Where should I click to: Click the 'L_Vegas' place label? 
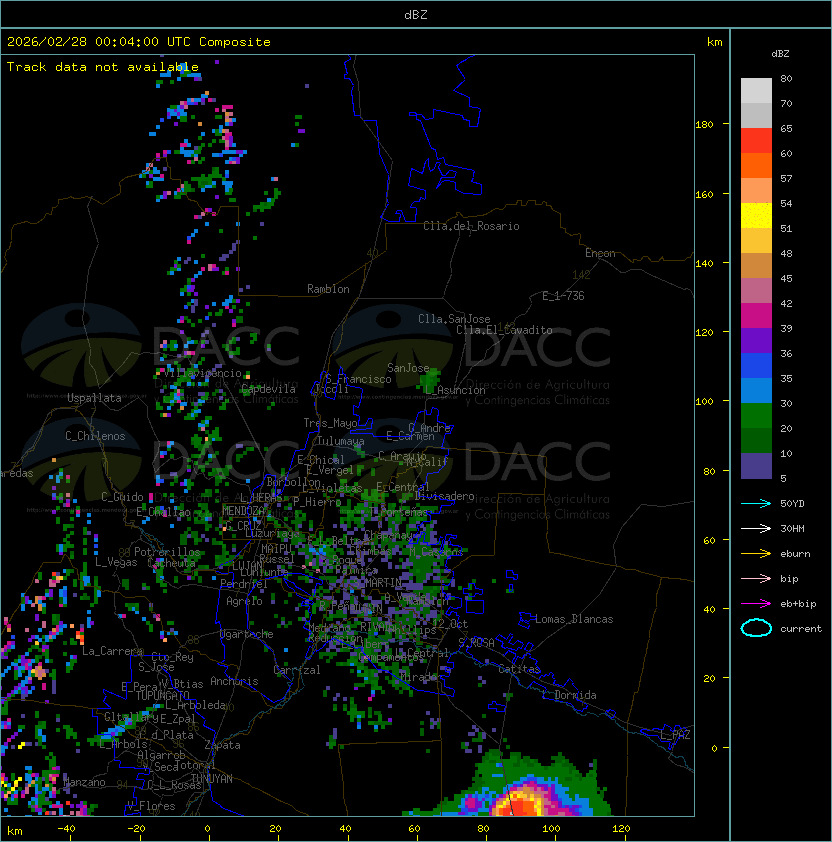[x=116, y=562]
